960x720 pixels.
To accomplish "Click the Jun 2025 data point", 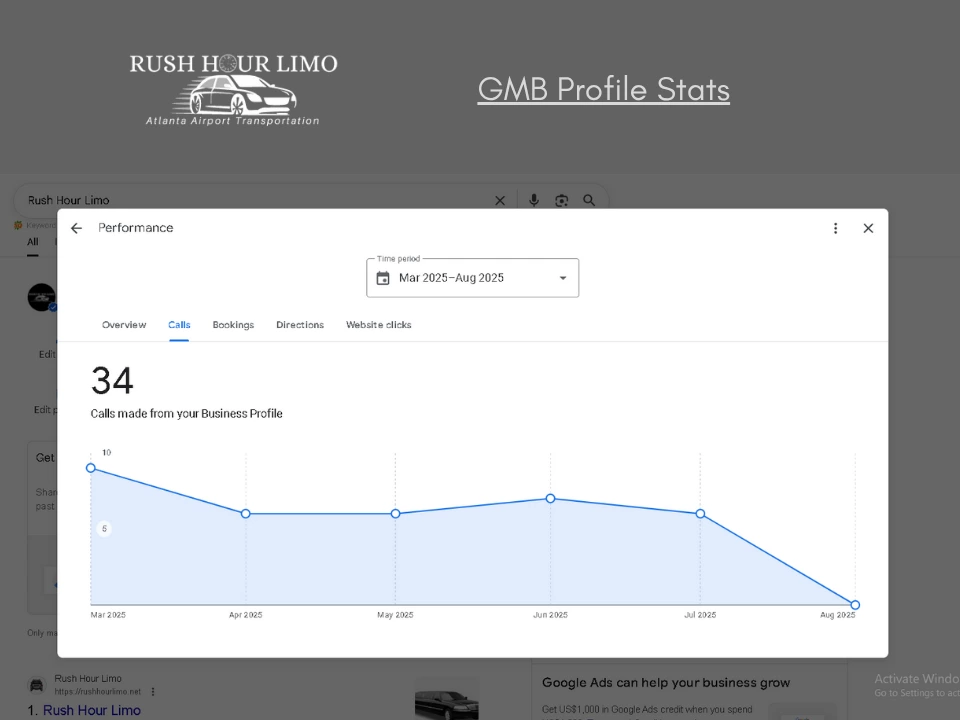I will pyautogui.click(x=550, y=499).
